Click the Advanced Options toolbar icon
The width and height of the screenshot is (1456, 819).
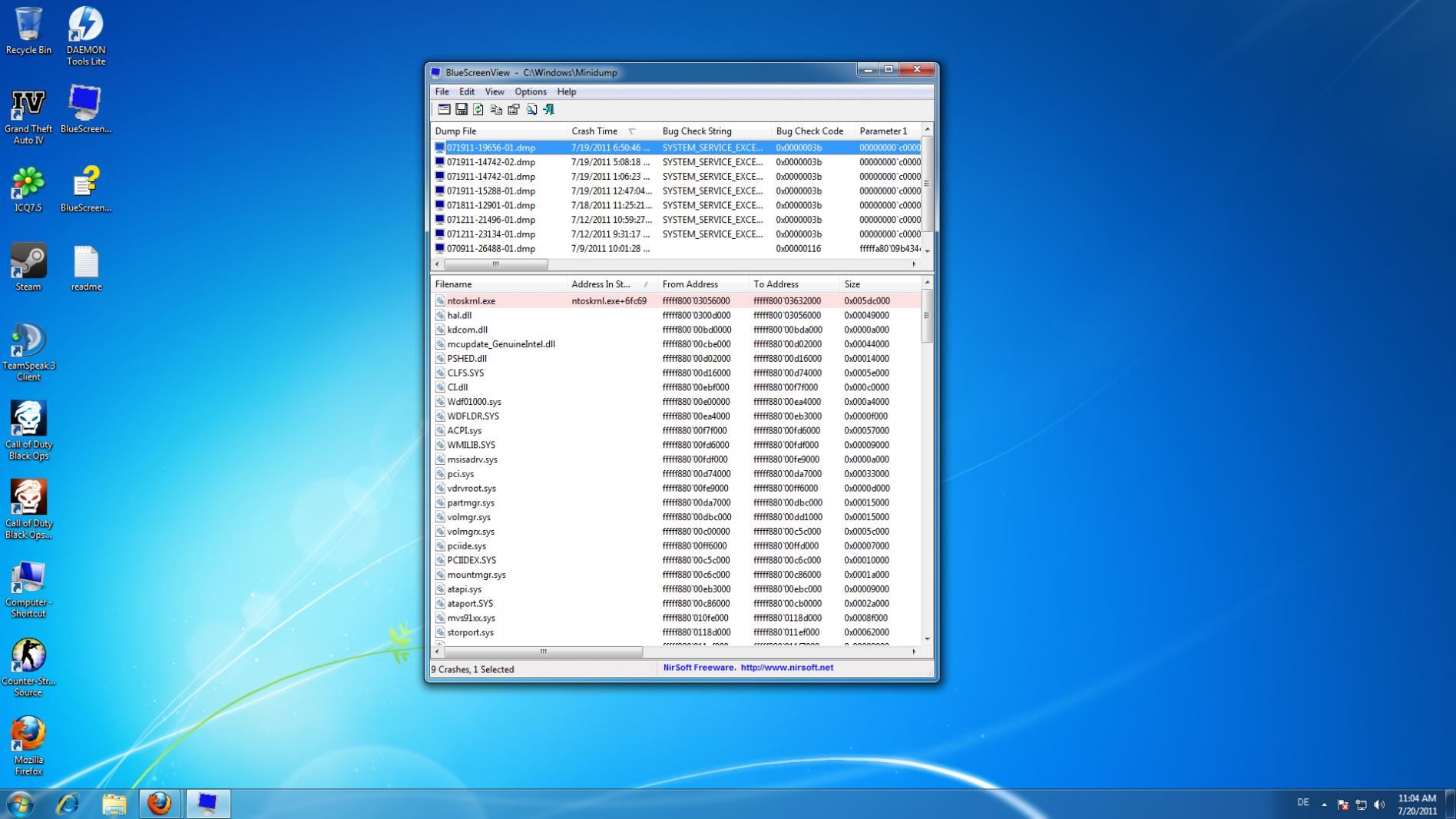(444, 110)
